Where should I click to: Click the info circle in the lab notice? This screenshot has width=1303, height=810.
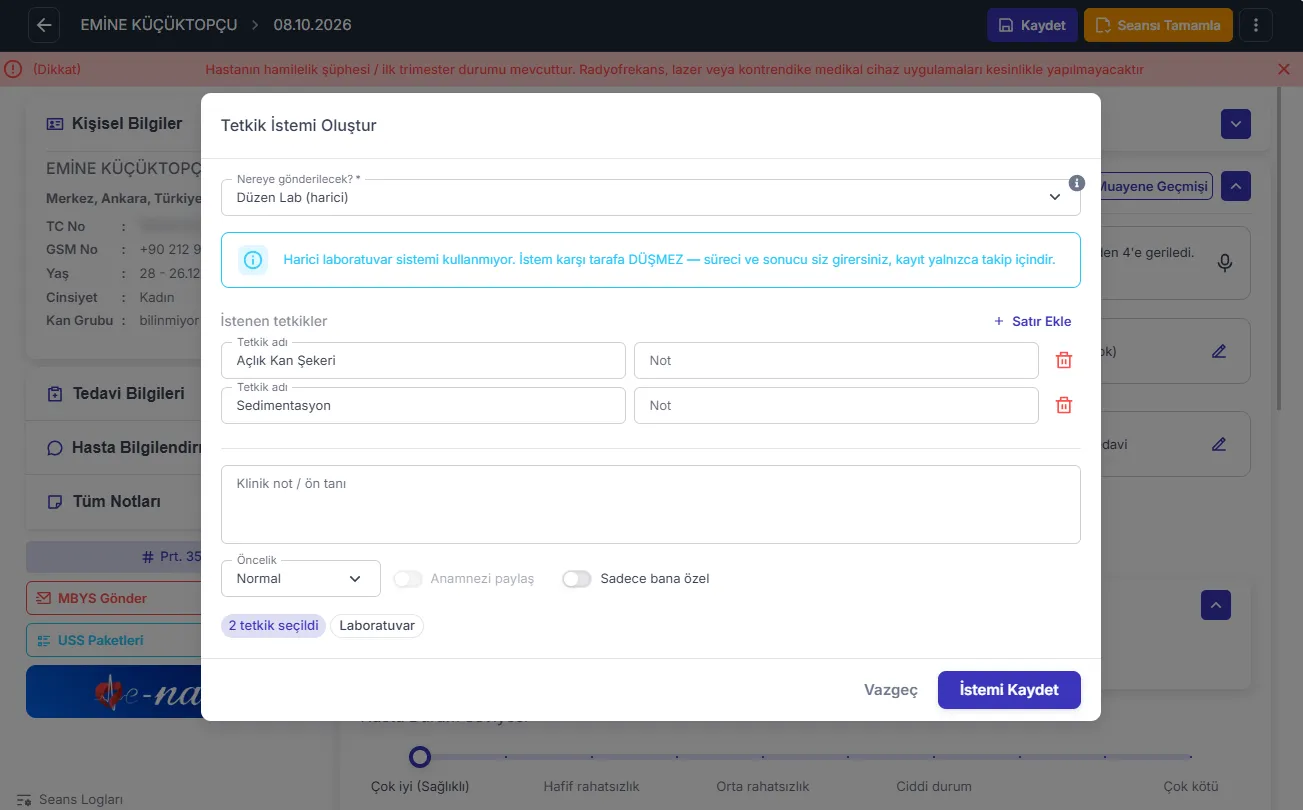point(253,260)
